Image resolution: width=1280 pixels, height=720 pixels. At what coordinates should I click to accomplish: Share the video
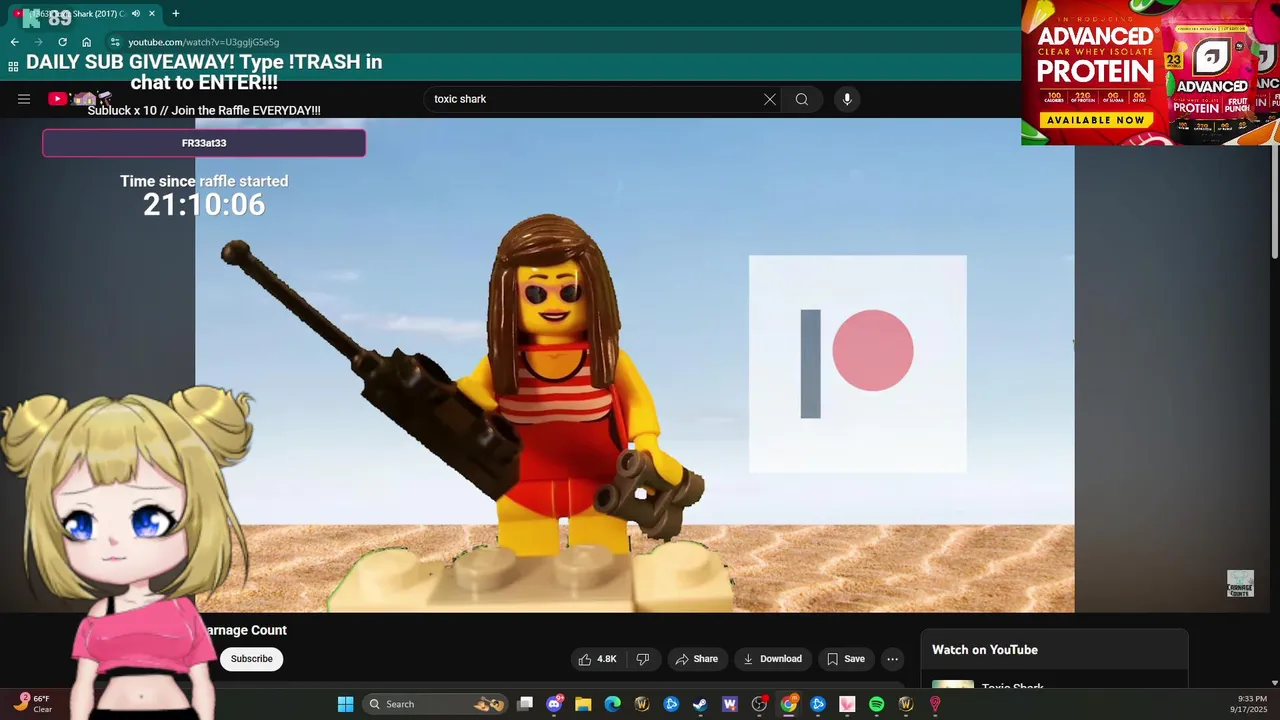pyautogui.click(x=697, y=659)
